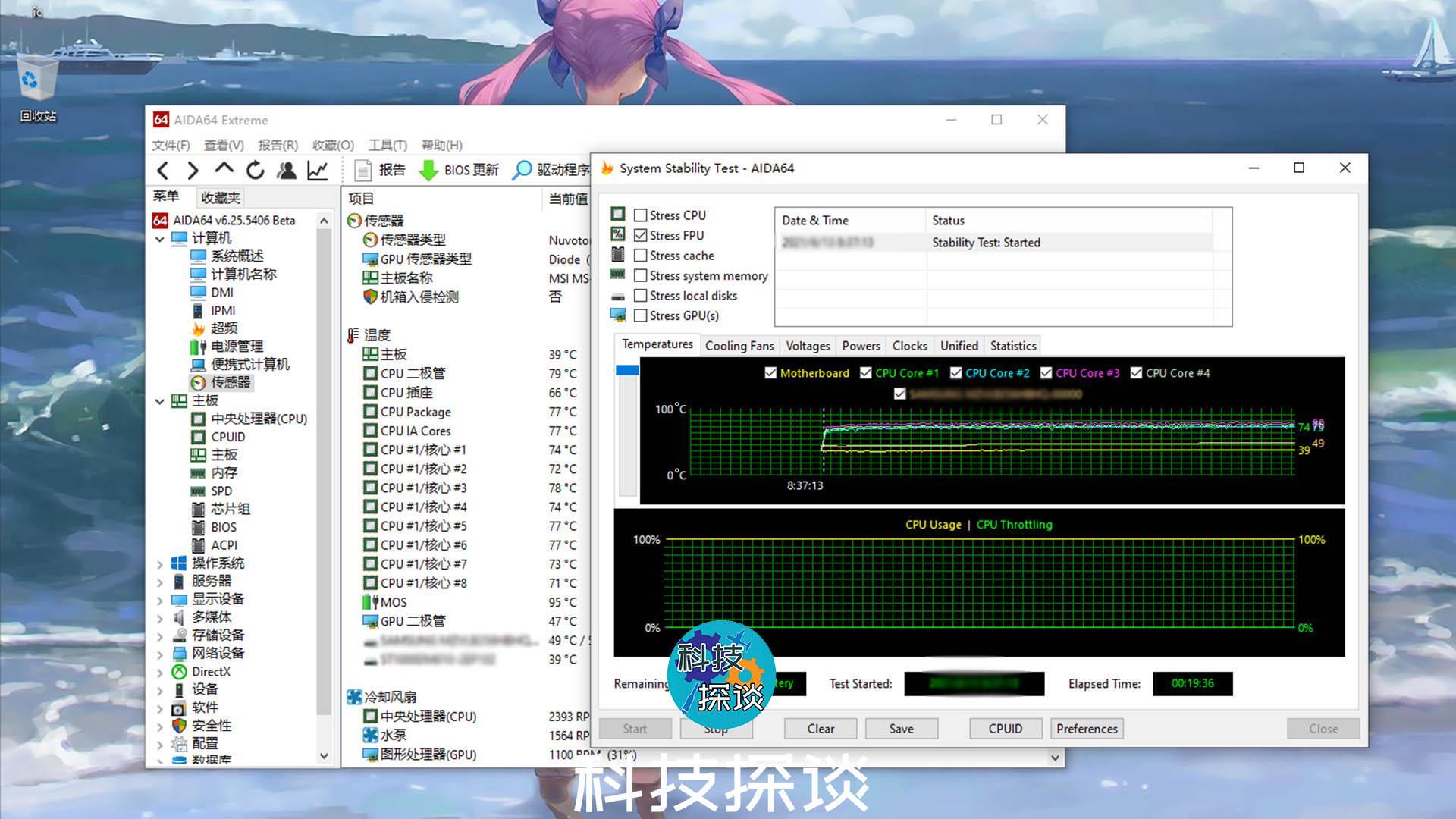Open Preferences button
Screen dimensions: 1456x819
coord(1087,729)
